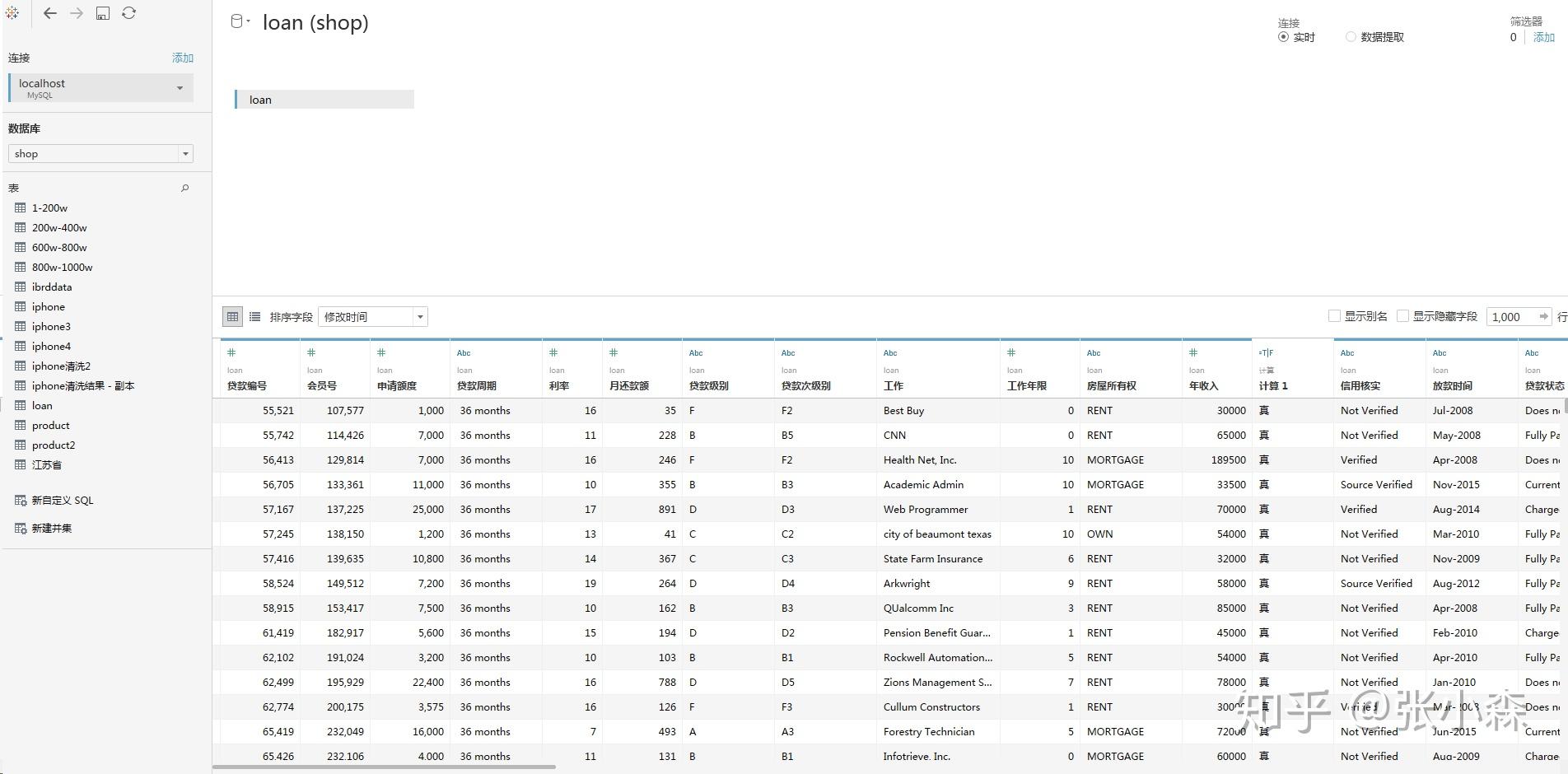Open 新自定义 SQL in the left panel

pos(61,500)
